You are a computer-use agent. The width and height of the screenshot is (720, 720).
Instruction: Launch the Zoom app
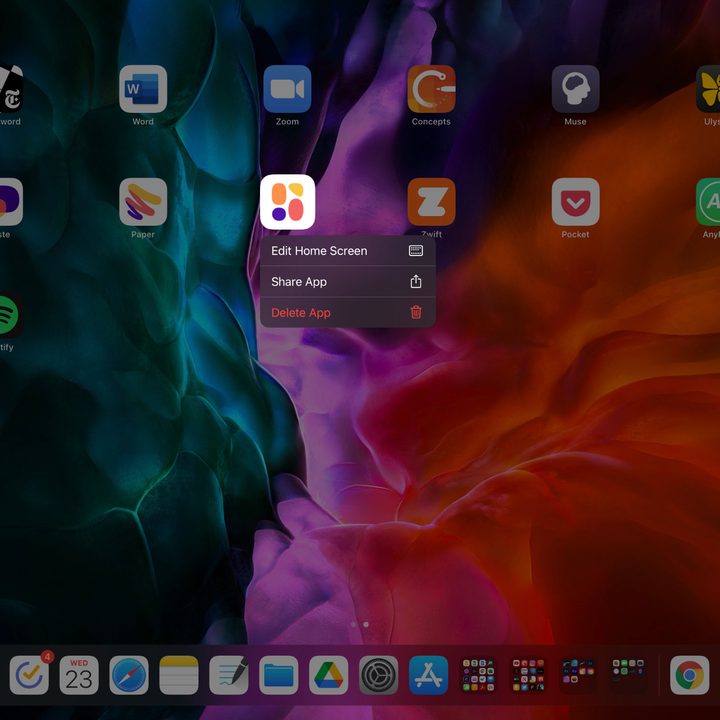tap(287, 89)
